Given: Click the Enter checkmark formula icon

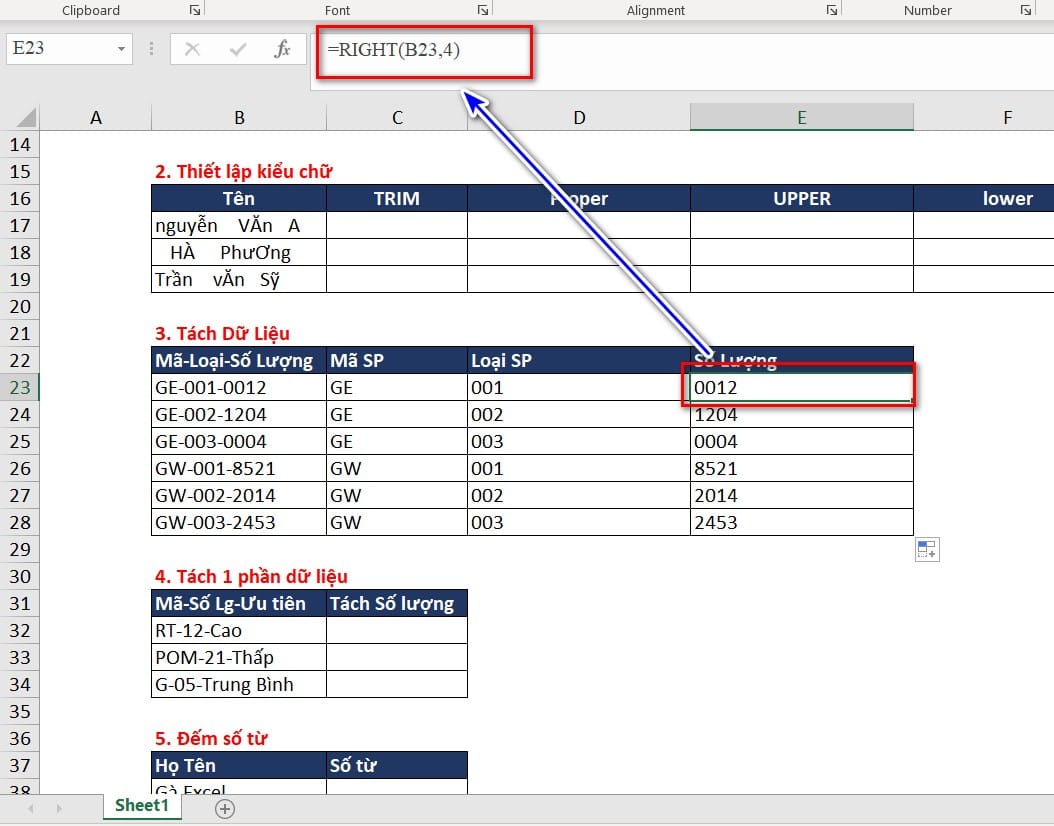Looking at the screenshot, I should pos(237,49).
